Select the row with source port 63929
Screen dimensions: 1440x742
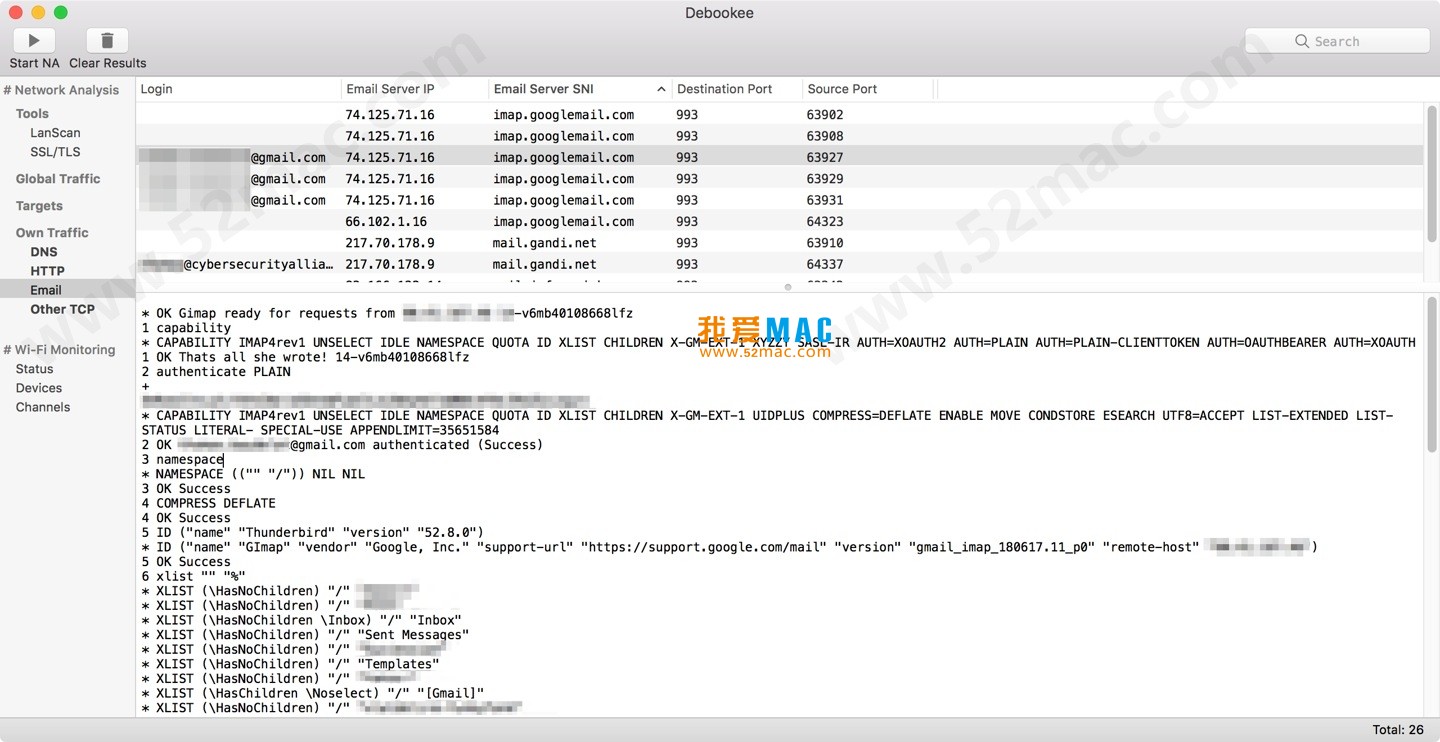click(780, 179)
